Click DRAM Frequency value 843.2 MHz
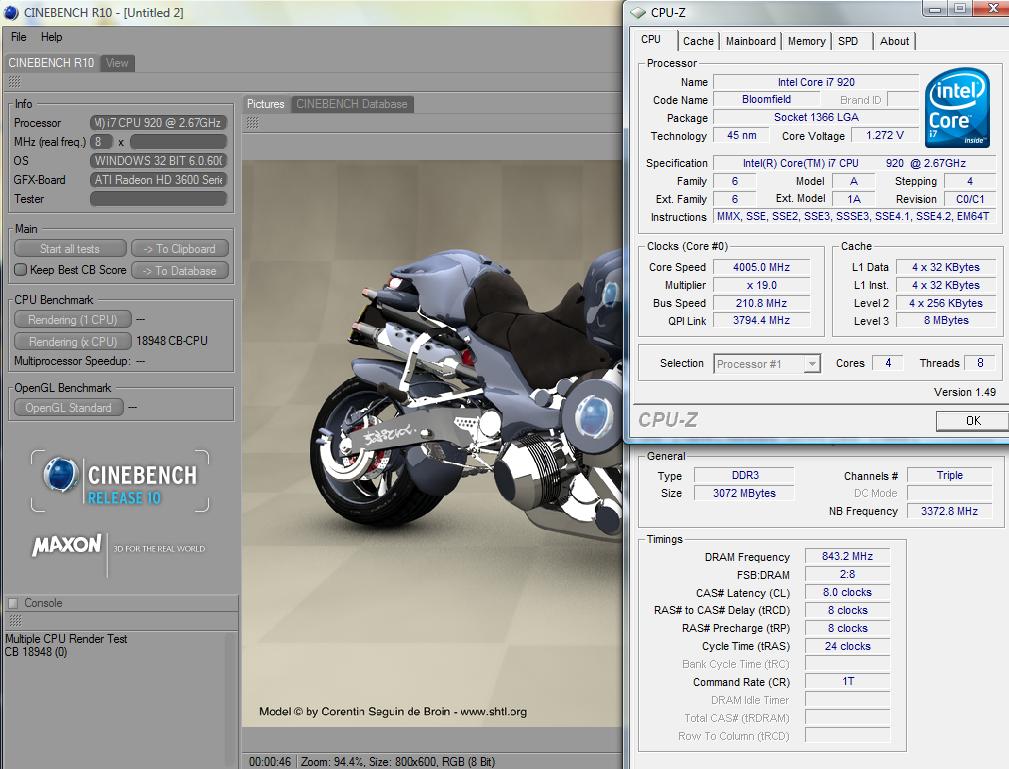 847,556
